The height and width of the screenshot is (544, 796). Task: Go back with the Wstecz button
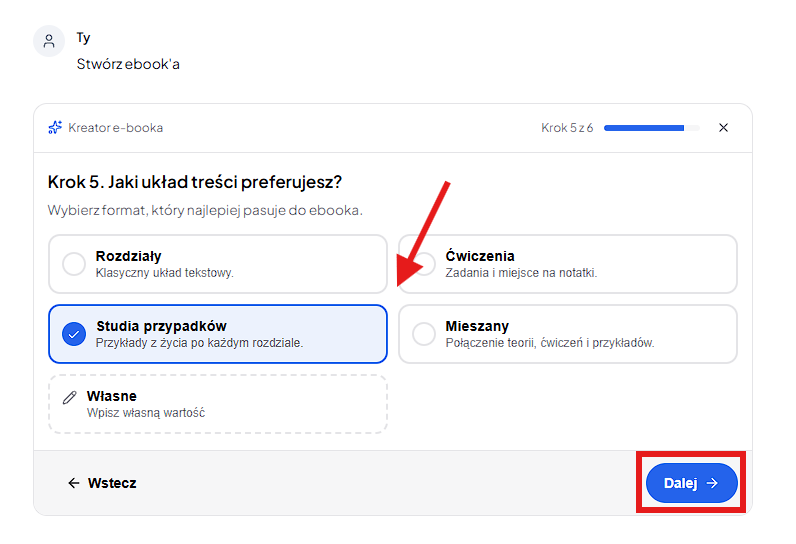(102, 483)
